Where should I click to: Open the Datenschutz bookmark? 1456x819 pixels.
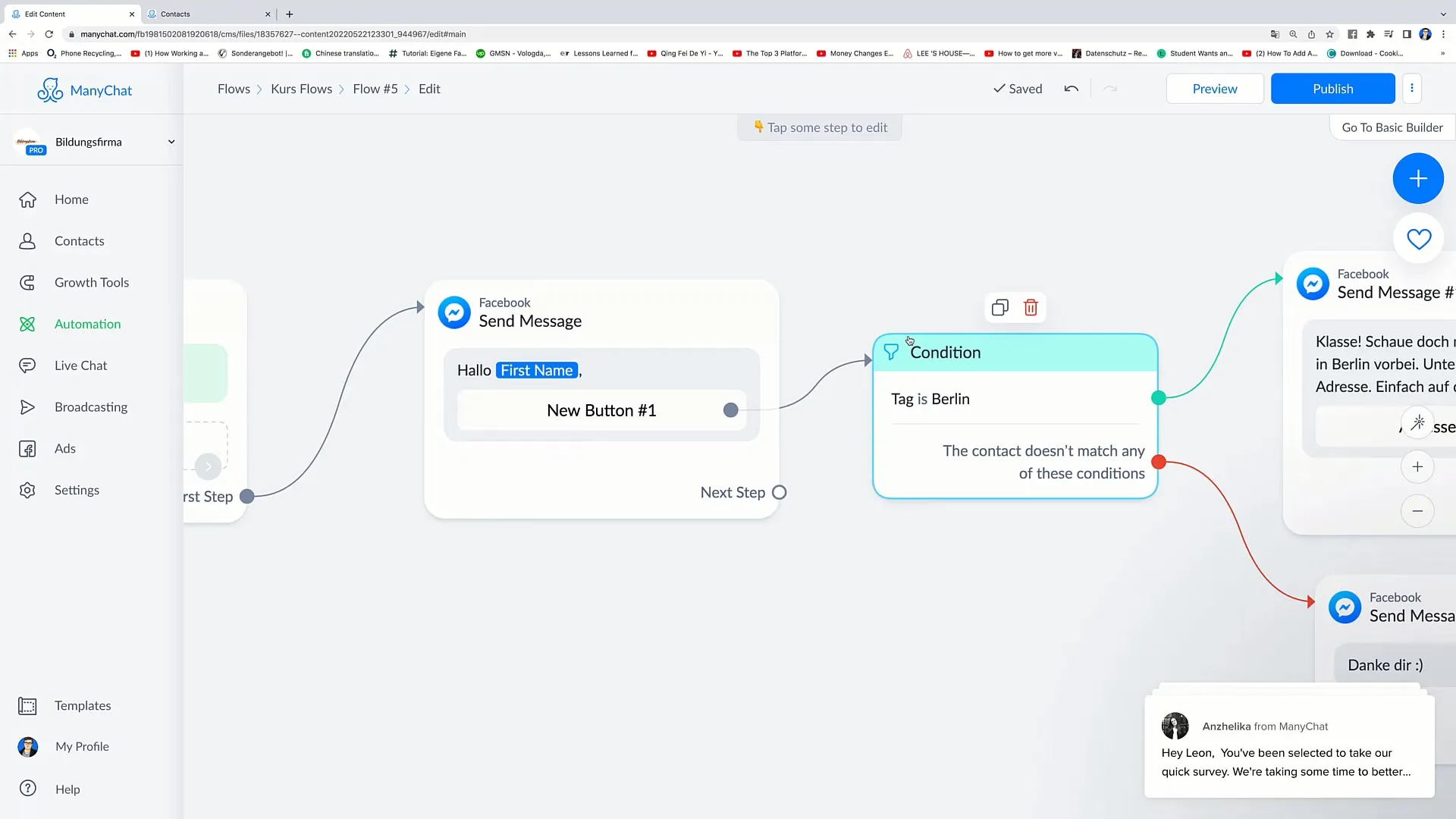tap(1109, 53)
